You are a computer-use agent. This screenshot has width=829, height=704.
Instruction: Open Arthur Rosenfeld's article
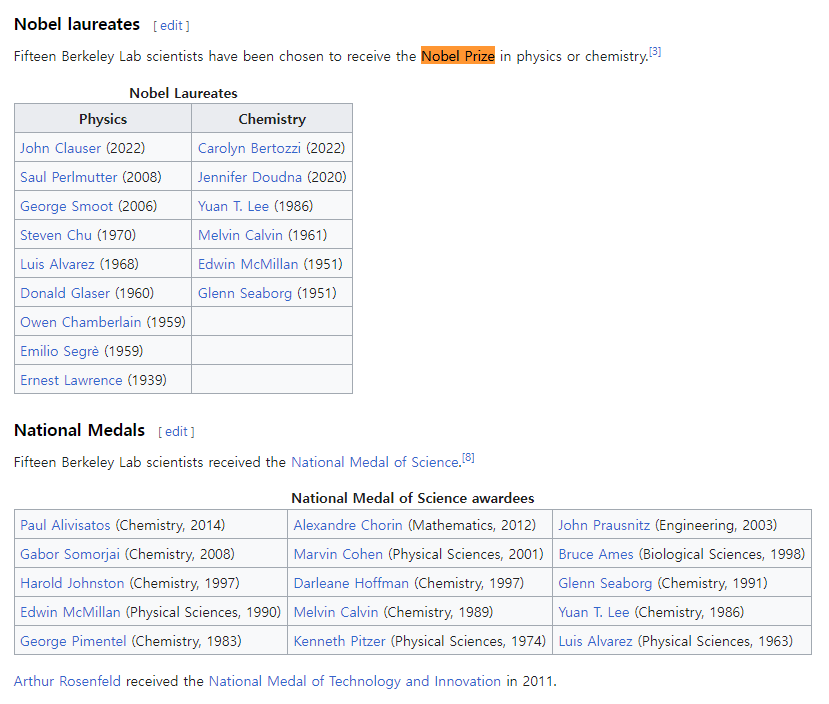[x=67, y=681]
